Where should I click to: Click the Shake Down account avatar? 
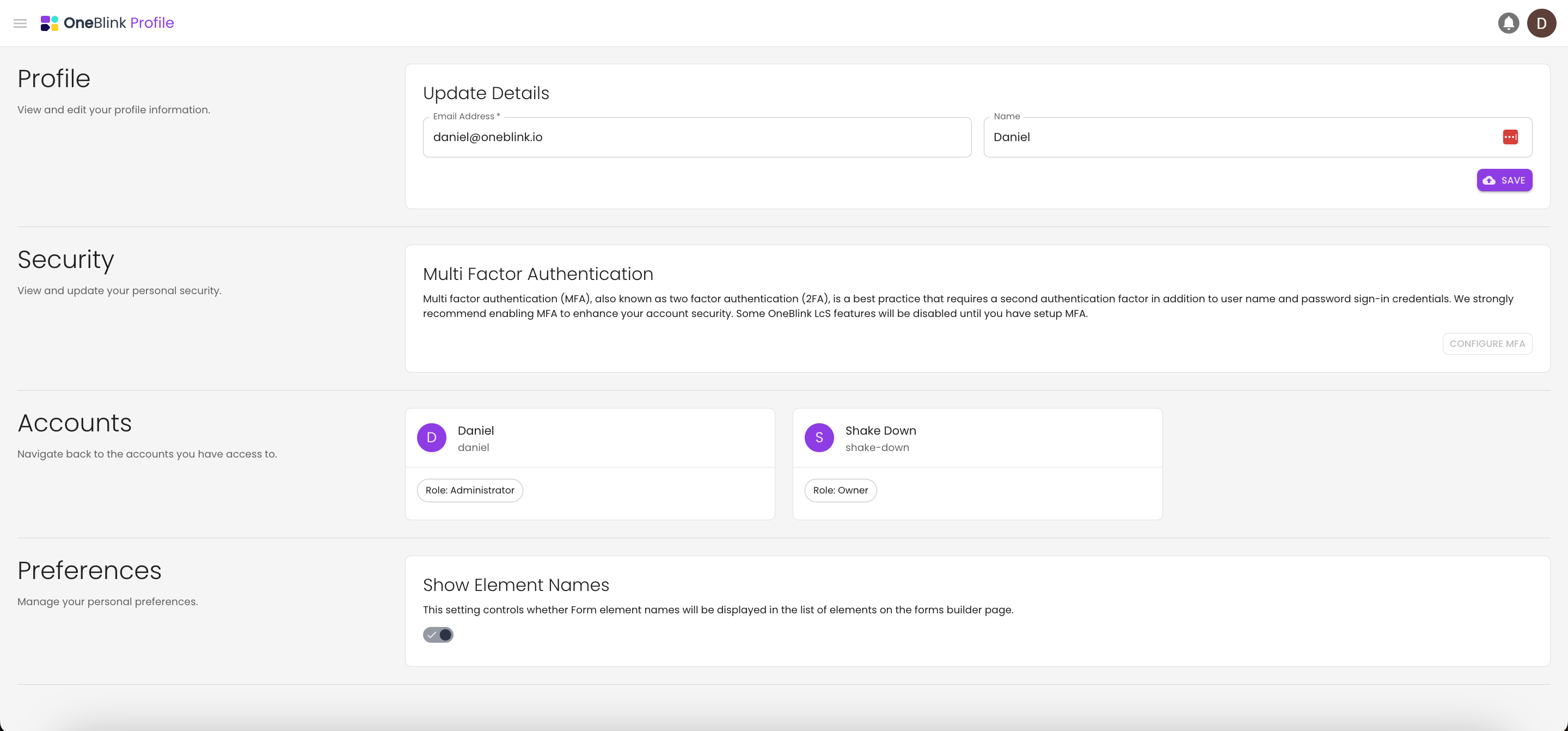(x=819, y=437)
